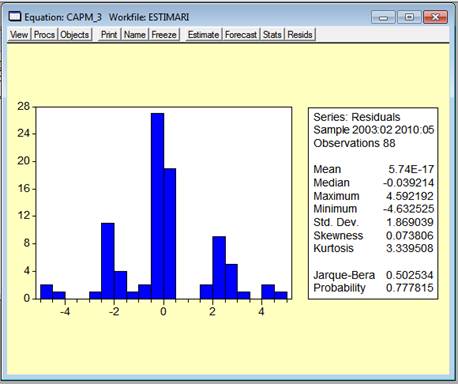
Task: Click the x-axis label -4
Action: [65, 312]
